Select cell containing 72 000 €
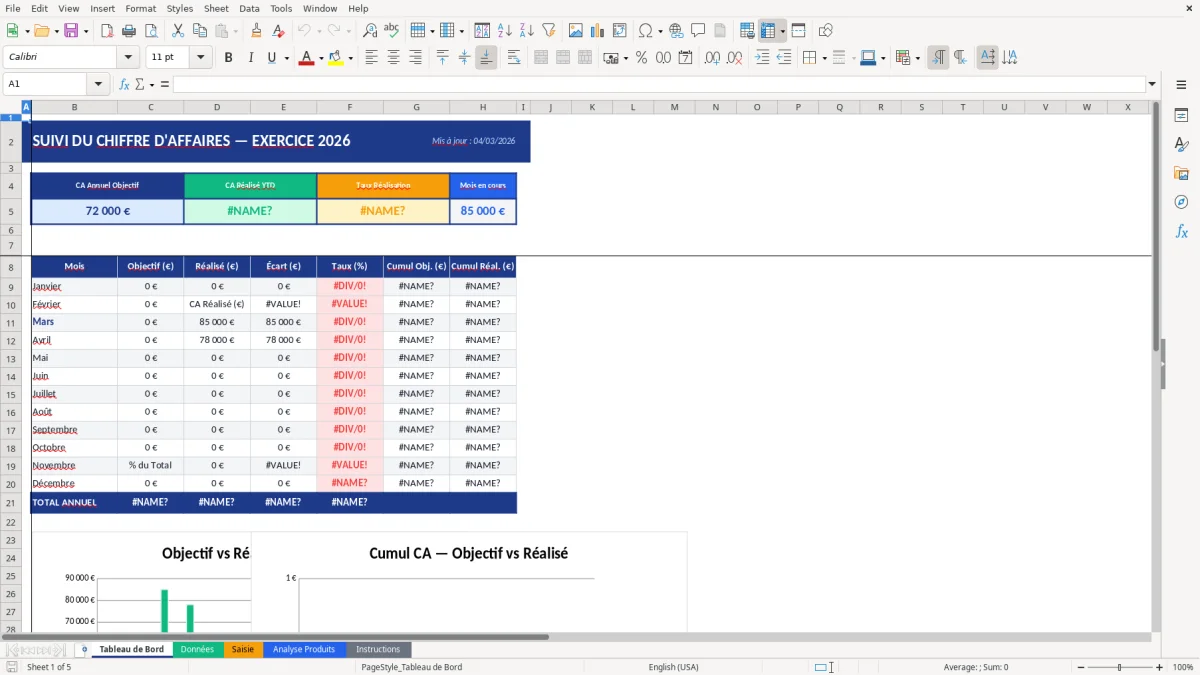This screenshot has height=675, width=1200. pos(108,211)
